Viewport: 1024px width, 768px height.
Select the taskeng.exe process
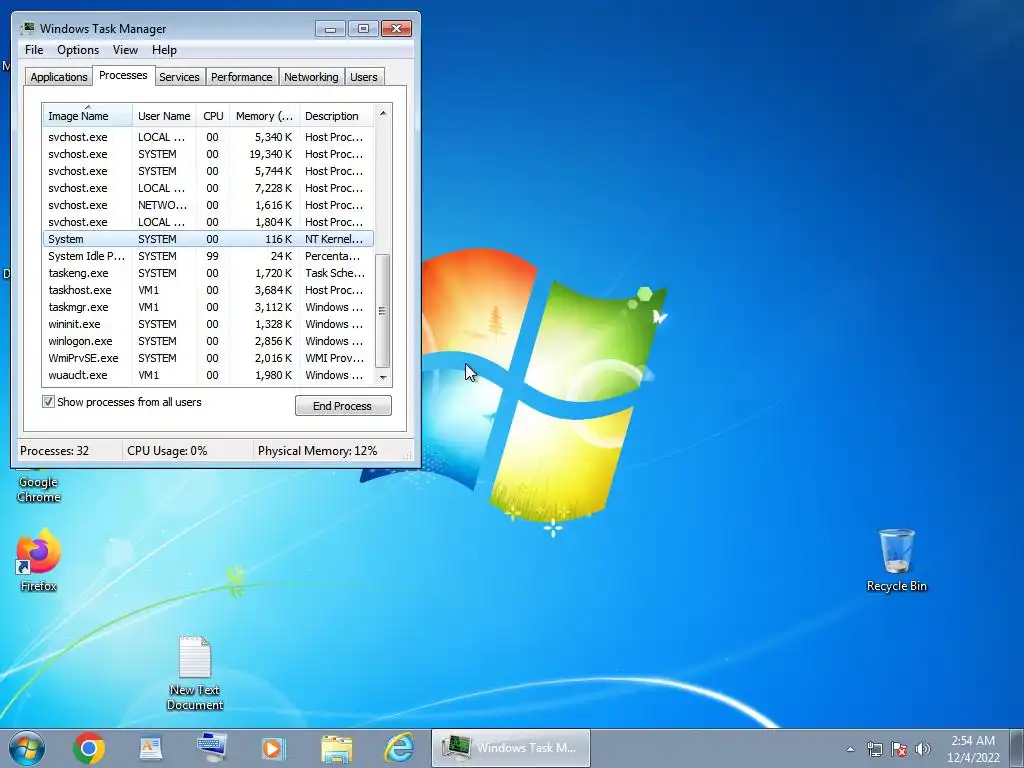pos(208,273)
